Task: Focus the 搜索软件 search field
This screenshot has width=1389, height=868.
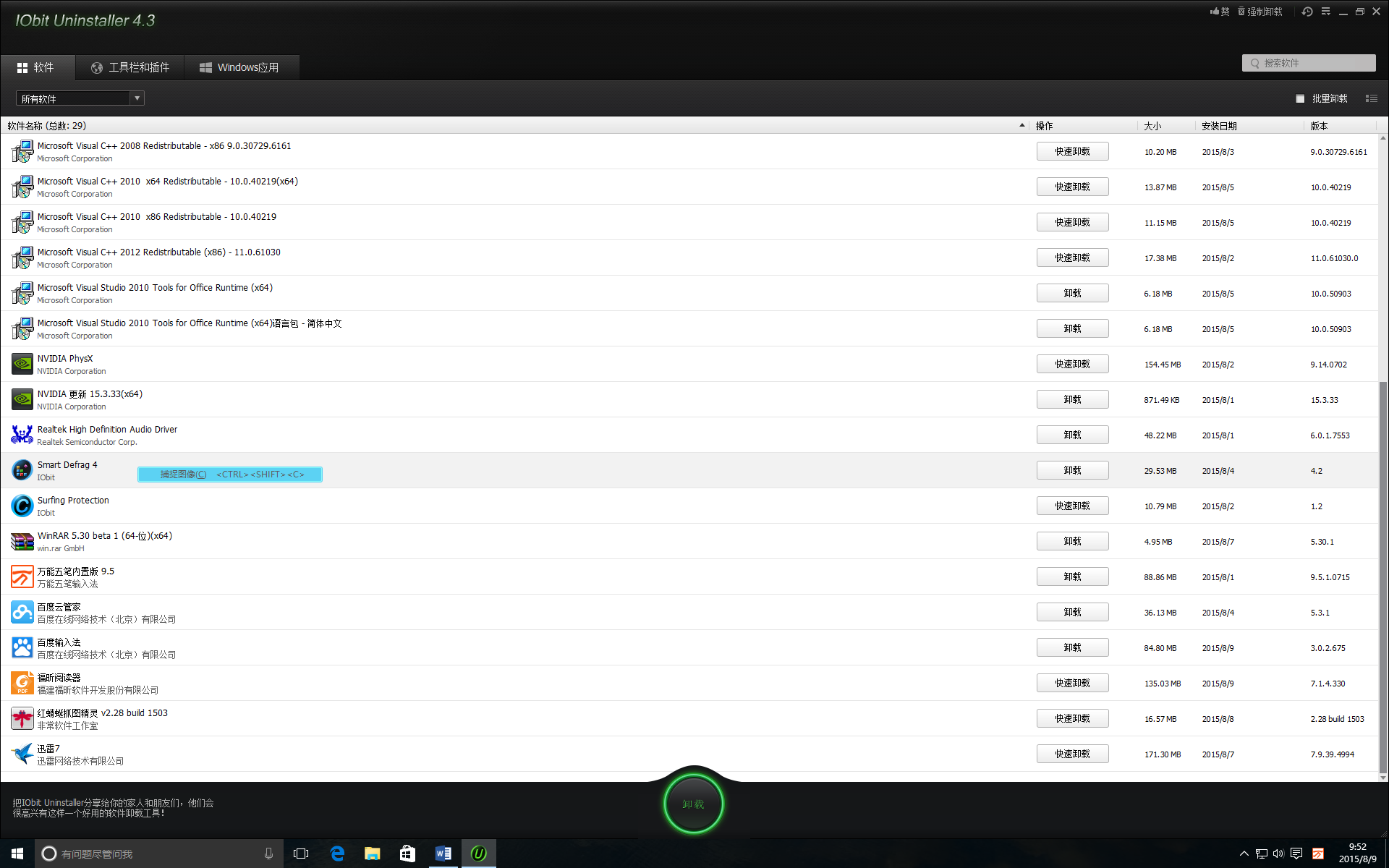Action: pyautogui.click(x=1309, y=63)
